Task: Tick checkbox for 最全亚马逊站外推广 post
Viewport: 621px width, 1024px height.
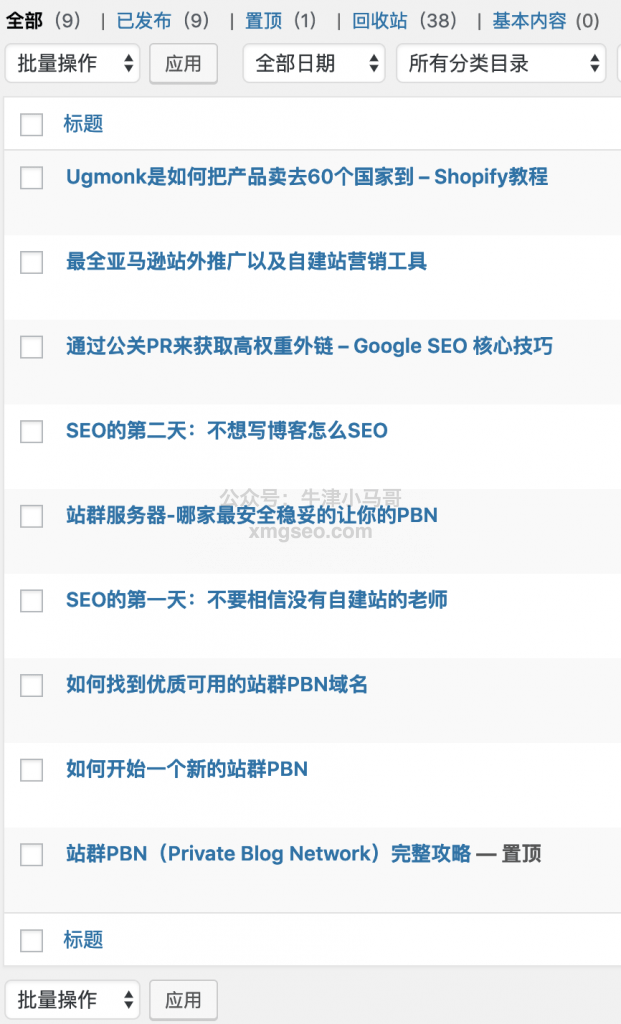Action: coord(32,262)
